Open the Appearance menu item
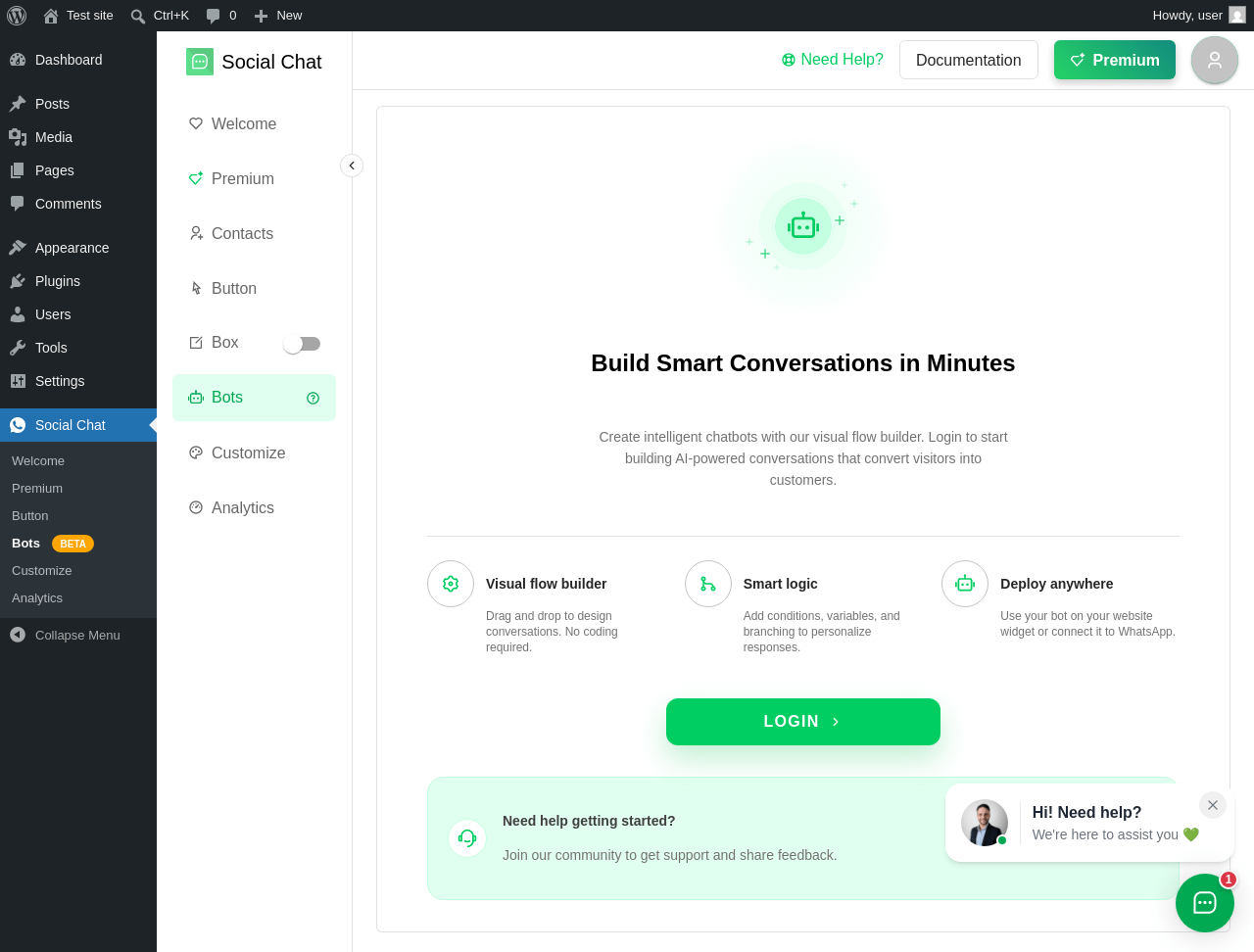The image size is (1254, 952). [78, 248]
